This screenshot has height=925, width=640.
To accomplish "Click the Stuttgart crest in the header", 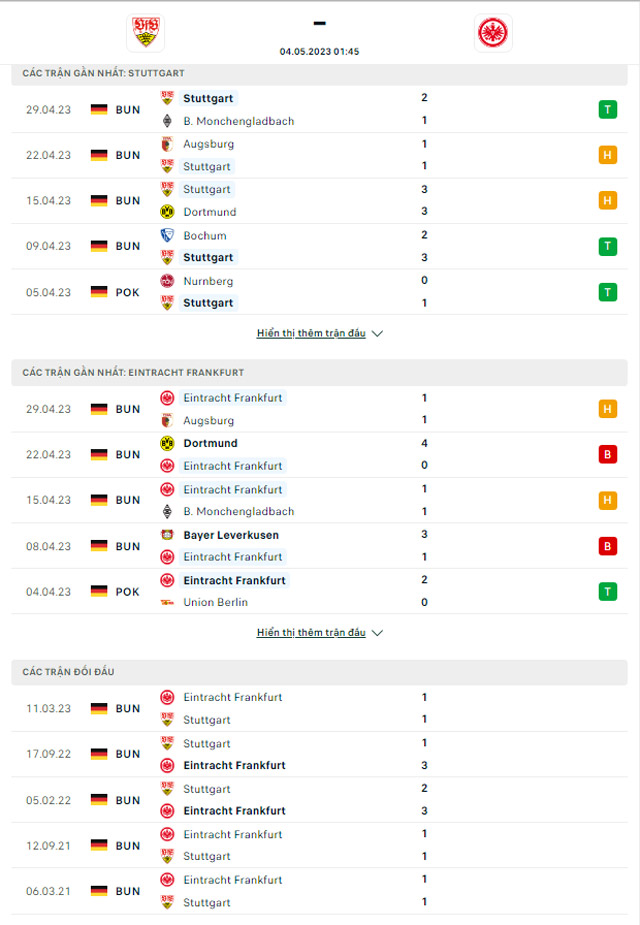I will tap(145, 32).
